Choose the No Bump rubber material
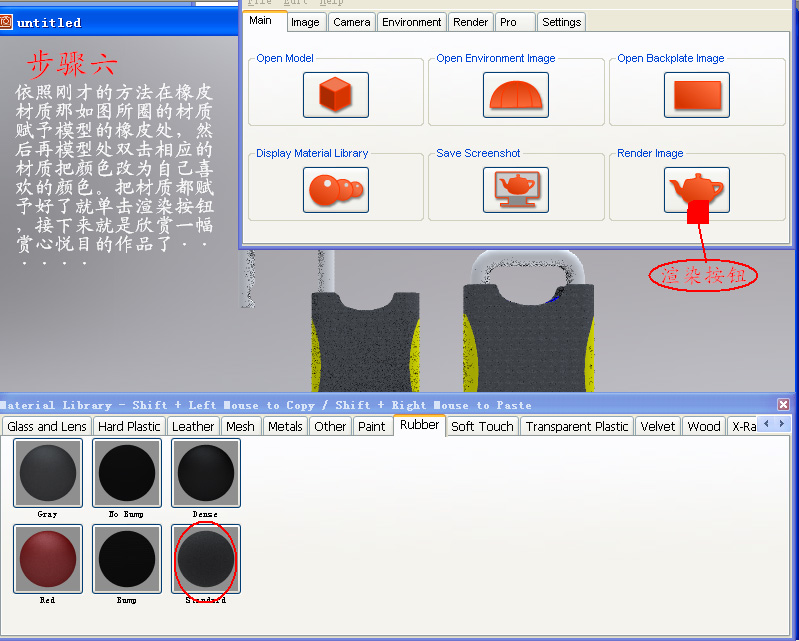The image size is (799, 641). point(127,473)
